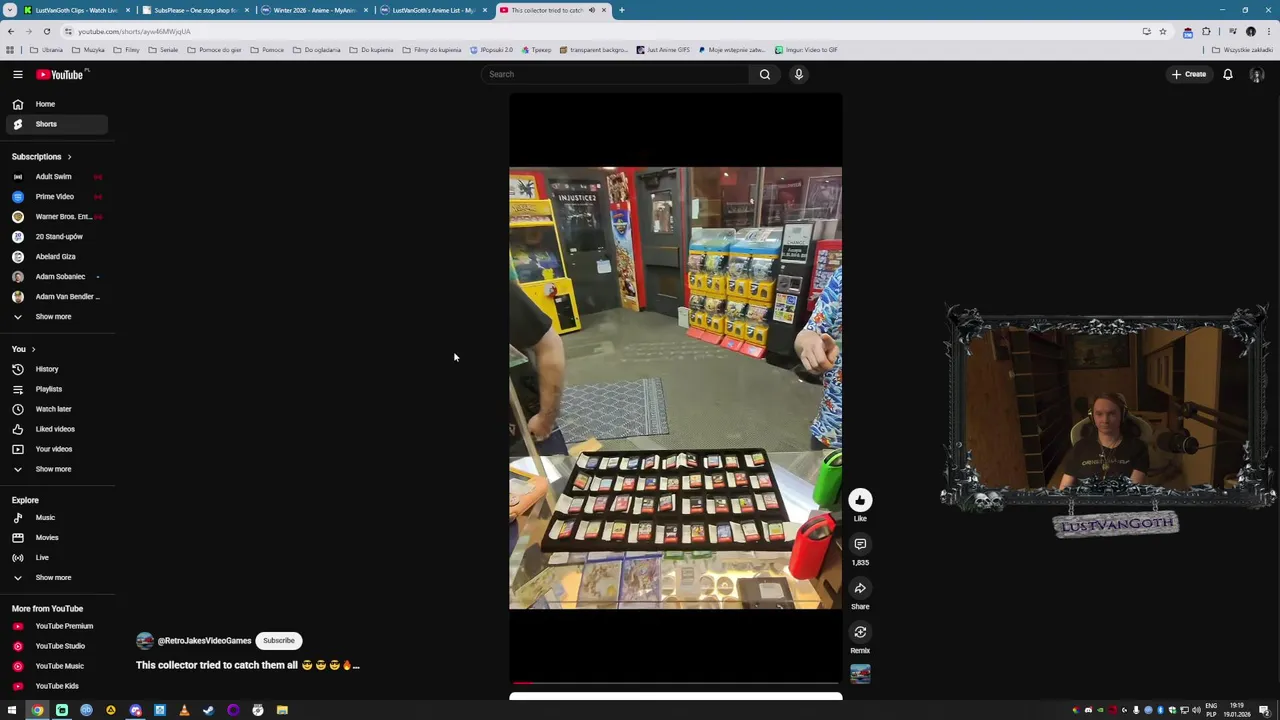The height and width of the screenshot is (720, 1280).
Task: Open Adam Van Bendler channel
Action: [x=57, y=296]
